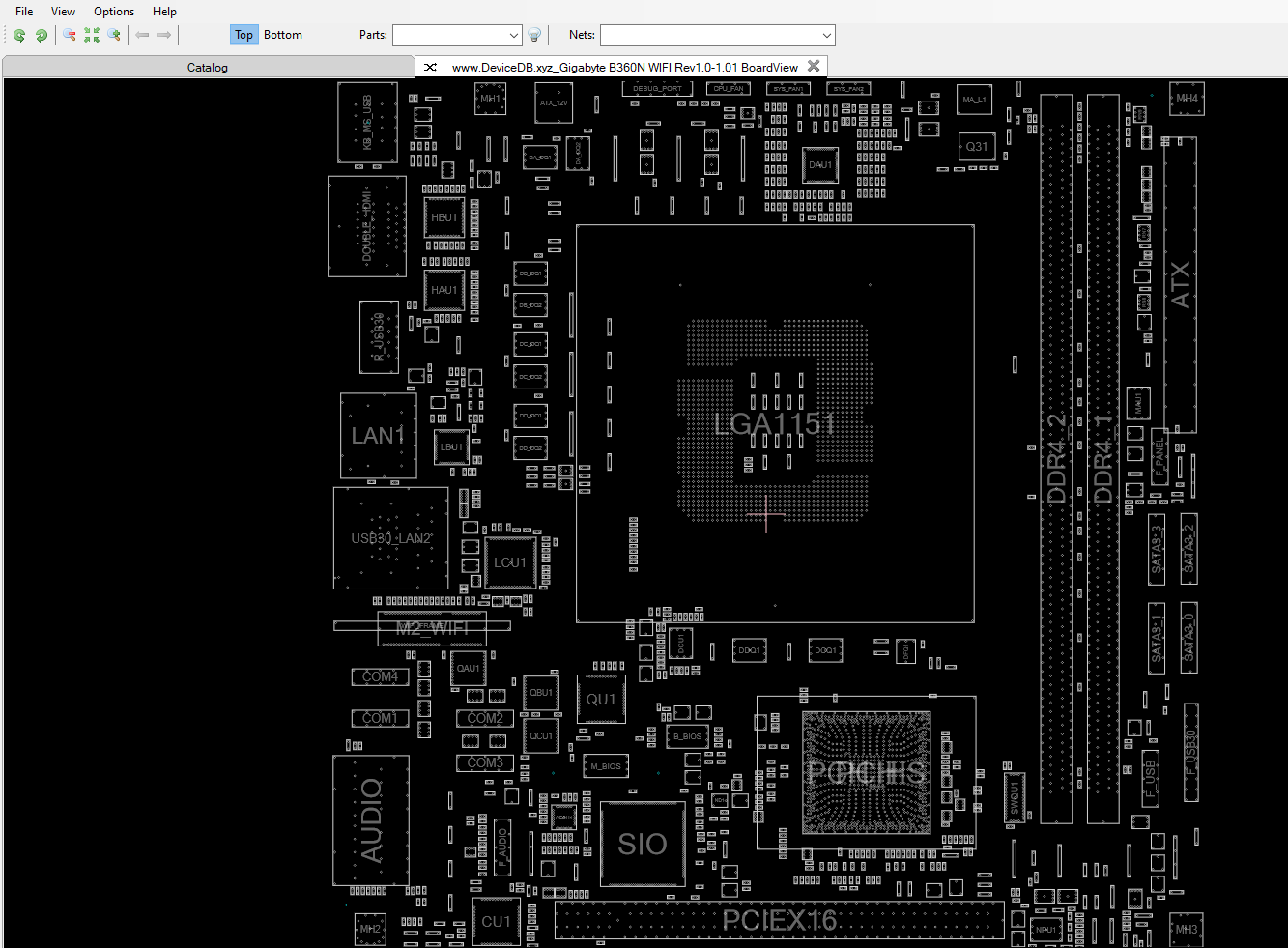The height and width of the screenshot is (948, 1288).
Task: Keep Top side view enabled
Action: (x=243, y=35)
